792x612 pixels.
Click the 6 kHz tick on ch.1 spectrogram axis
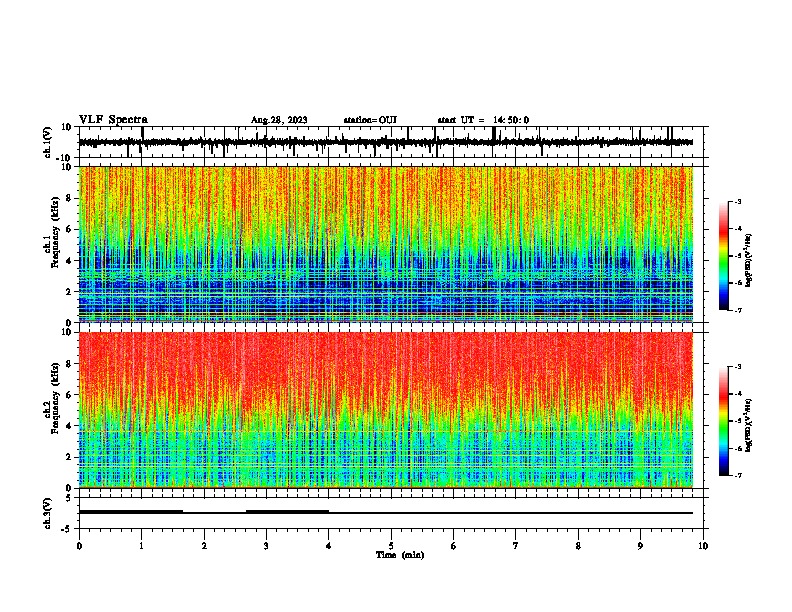(69, 229)
